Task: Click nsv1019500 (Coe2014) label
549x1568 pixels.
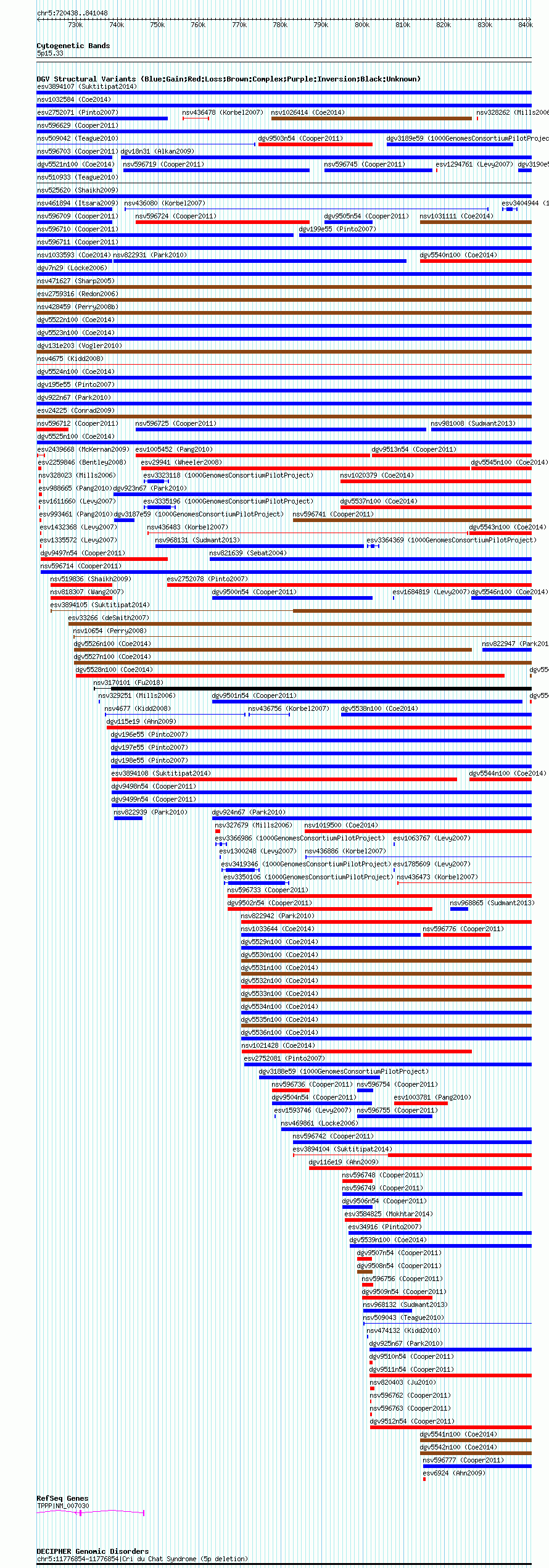Action: click(342, 825)
